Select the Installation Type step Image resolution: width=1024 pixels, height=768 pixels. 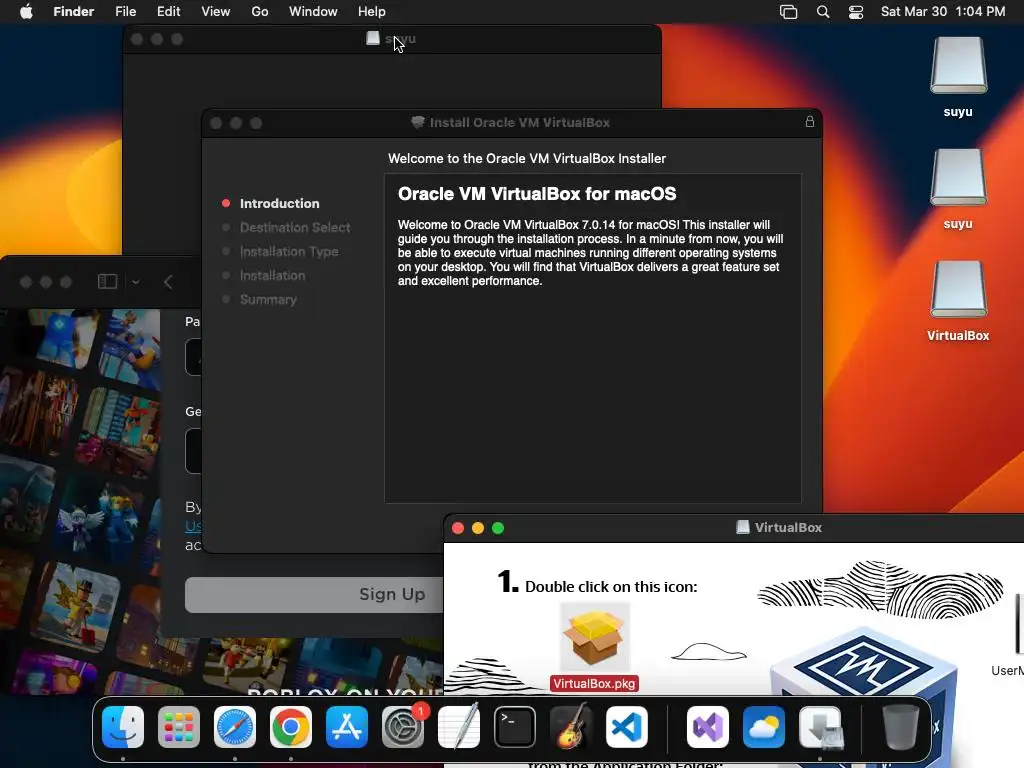(289, 251)
